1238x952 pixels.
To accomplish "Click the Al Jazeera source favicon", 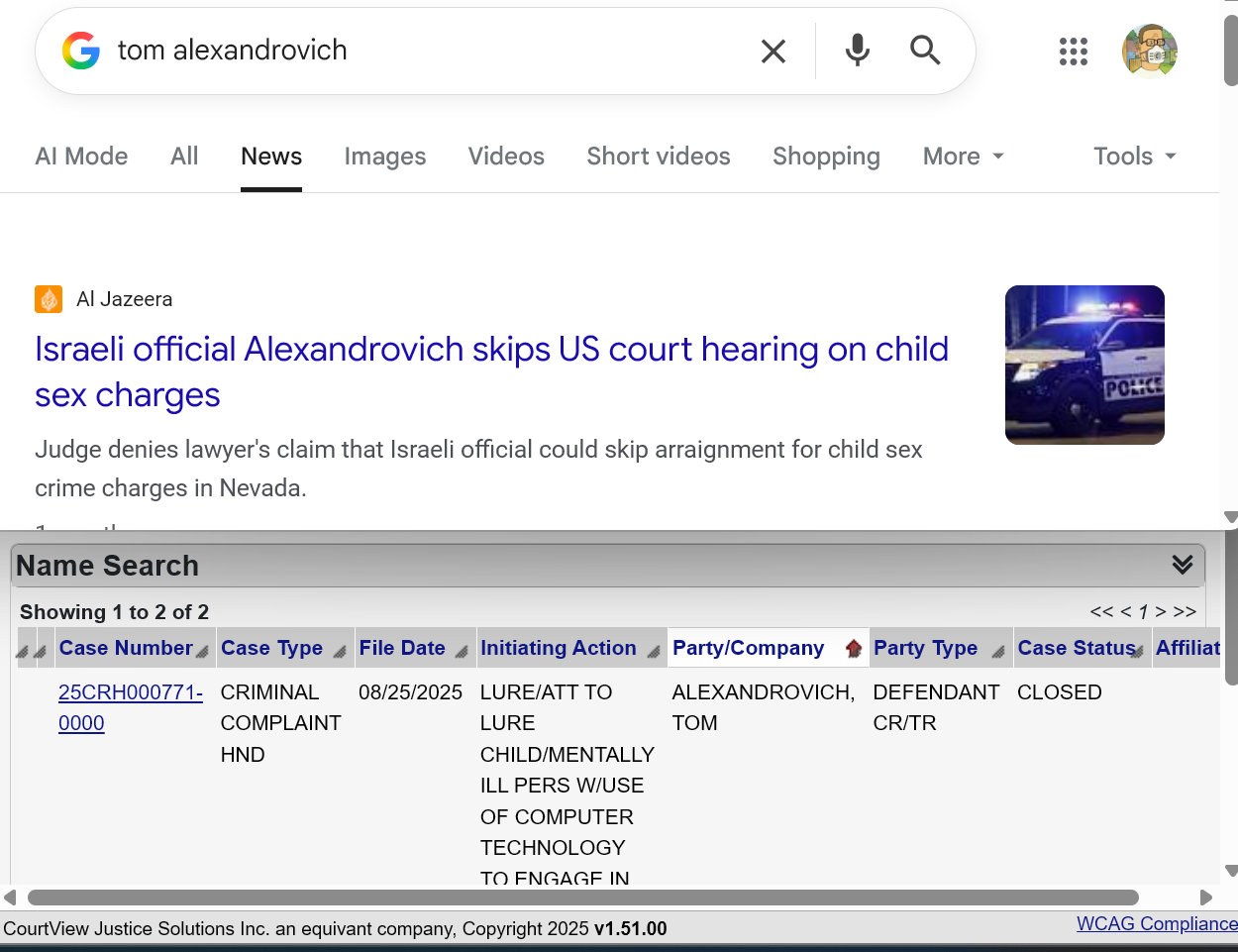I will point(49,299).
